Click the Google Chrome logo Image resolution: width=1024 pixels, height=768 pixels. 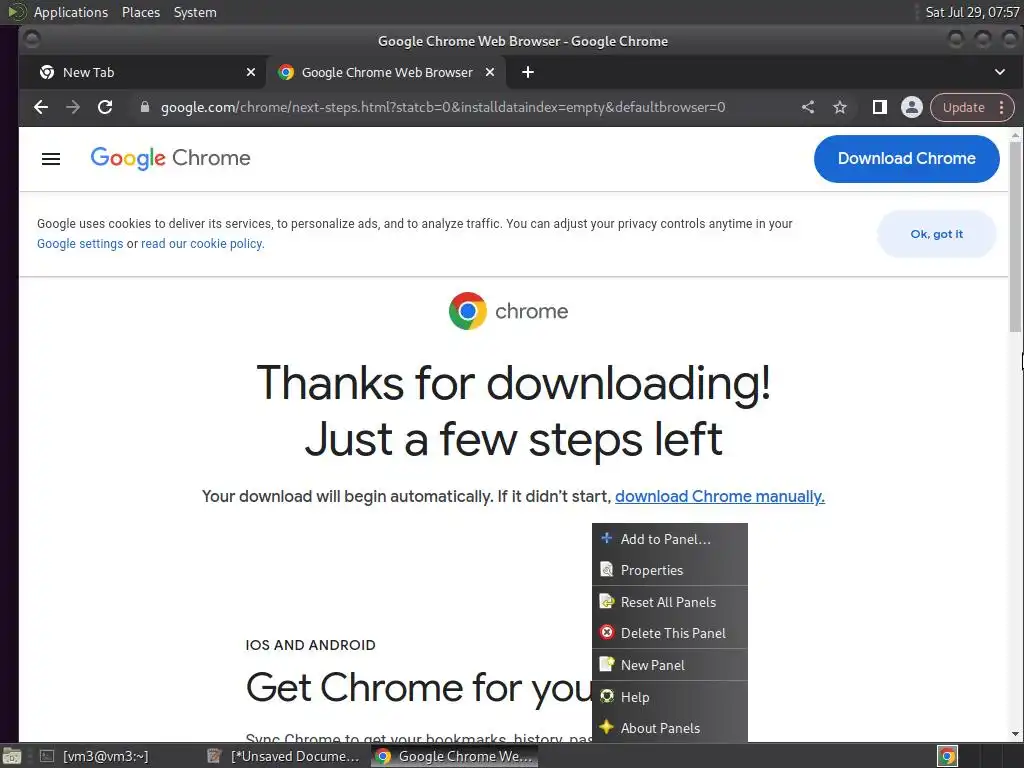point(170,158)
